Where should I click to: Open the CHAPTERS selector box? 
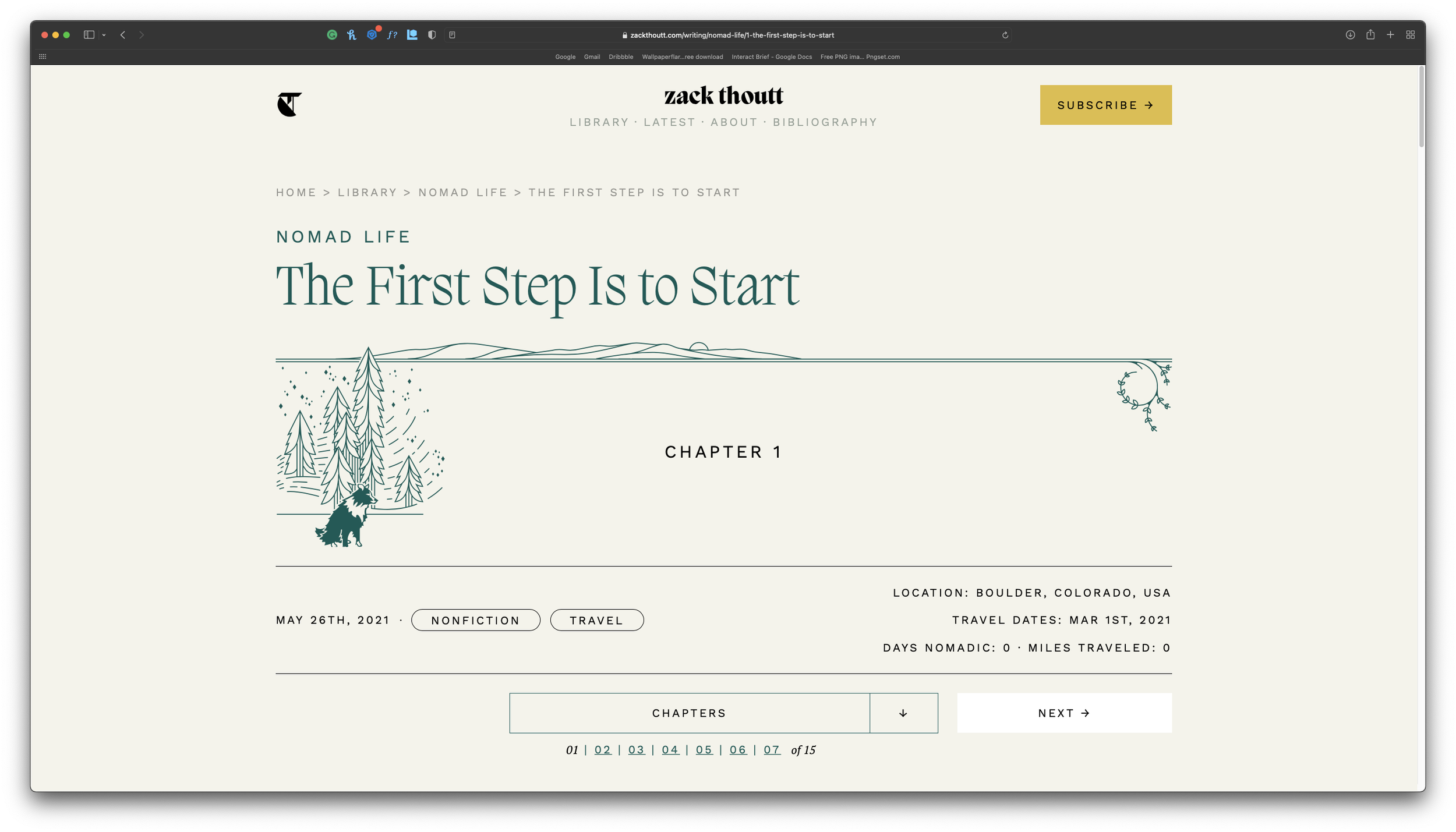[x=689, y=713]
